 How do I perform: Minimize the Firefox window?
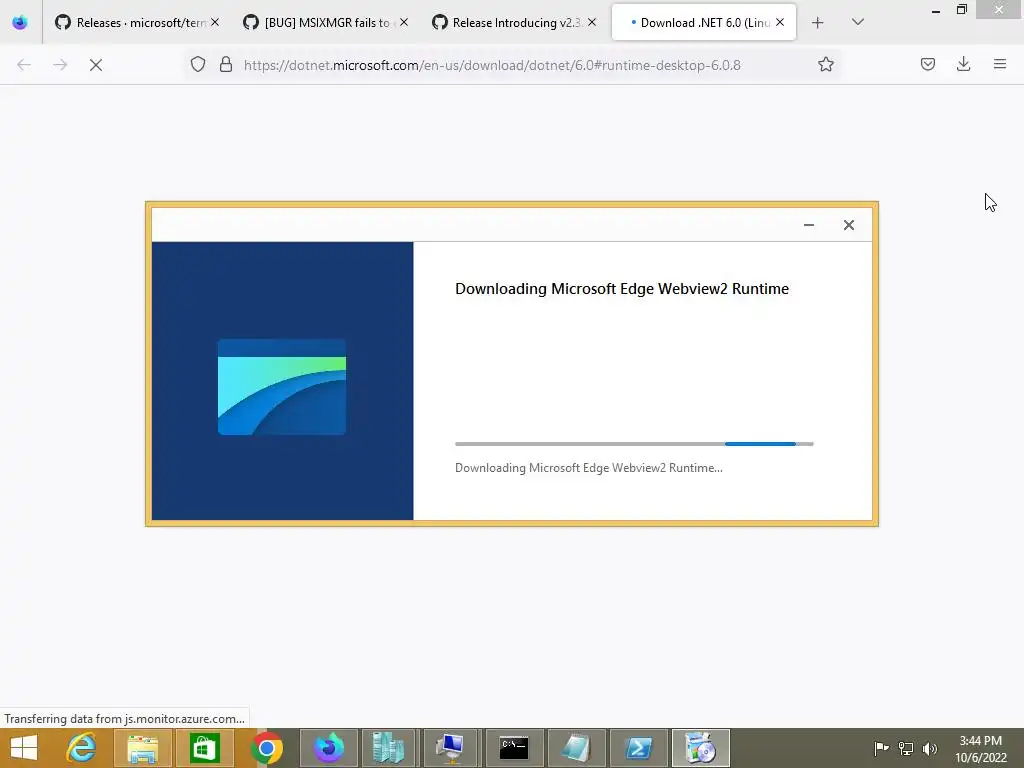(x=936, y=10)
